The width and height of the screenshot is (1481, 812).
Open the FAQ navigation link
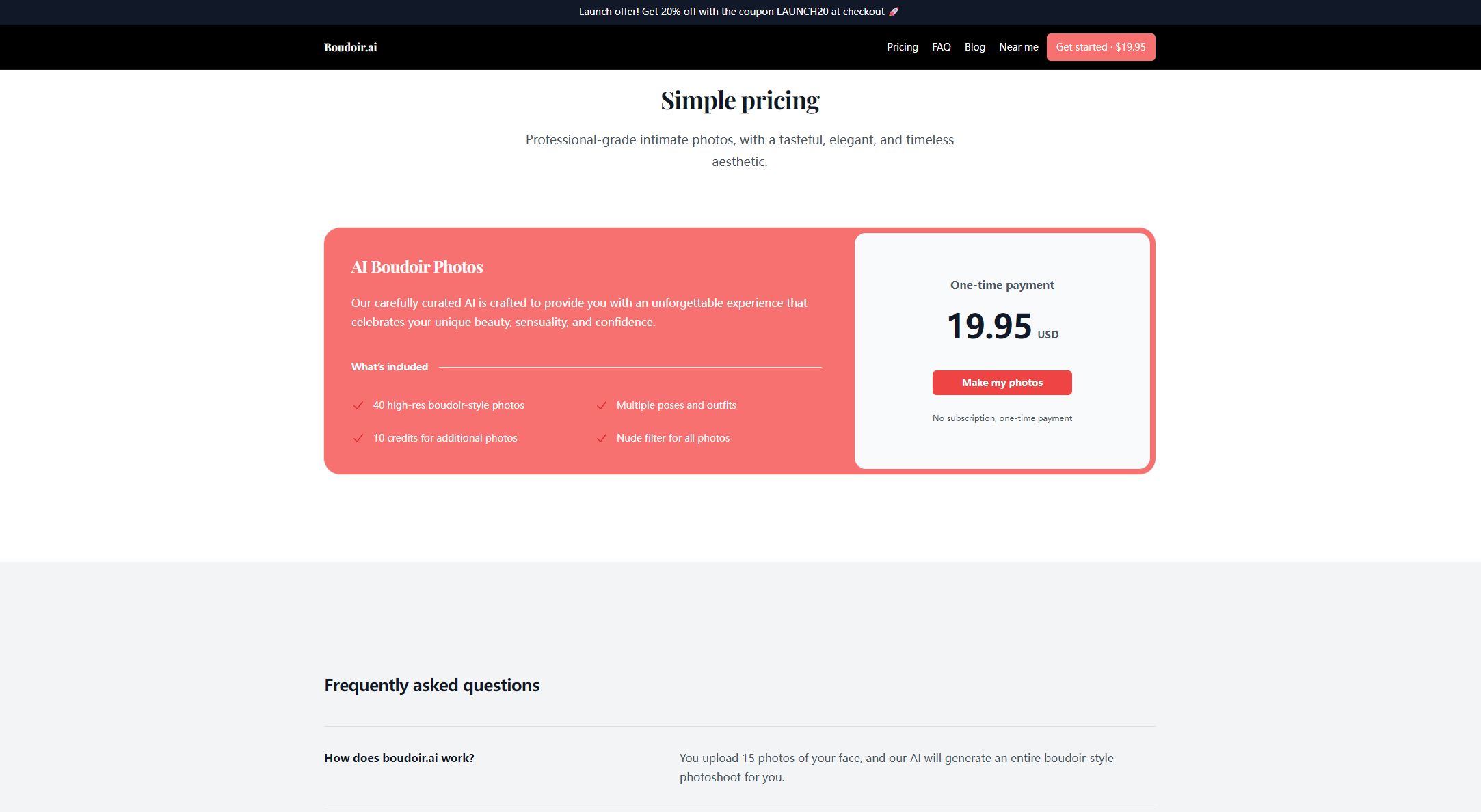pyautogui.click(x=942, y=47)
